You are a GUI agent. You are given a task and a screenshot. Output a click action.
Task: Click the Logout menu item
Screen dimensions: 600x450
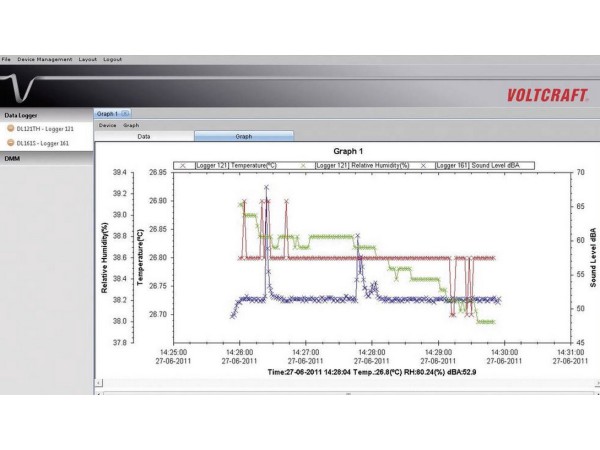(x=112, y=59)
